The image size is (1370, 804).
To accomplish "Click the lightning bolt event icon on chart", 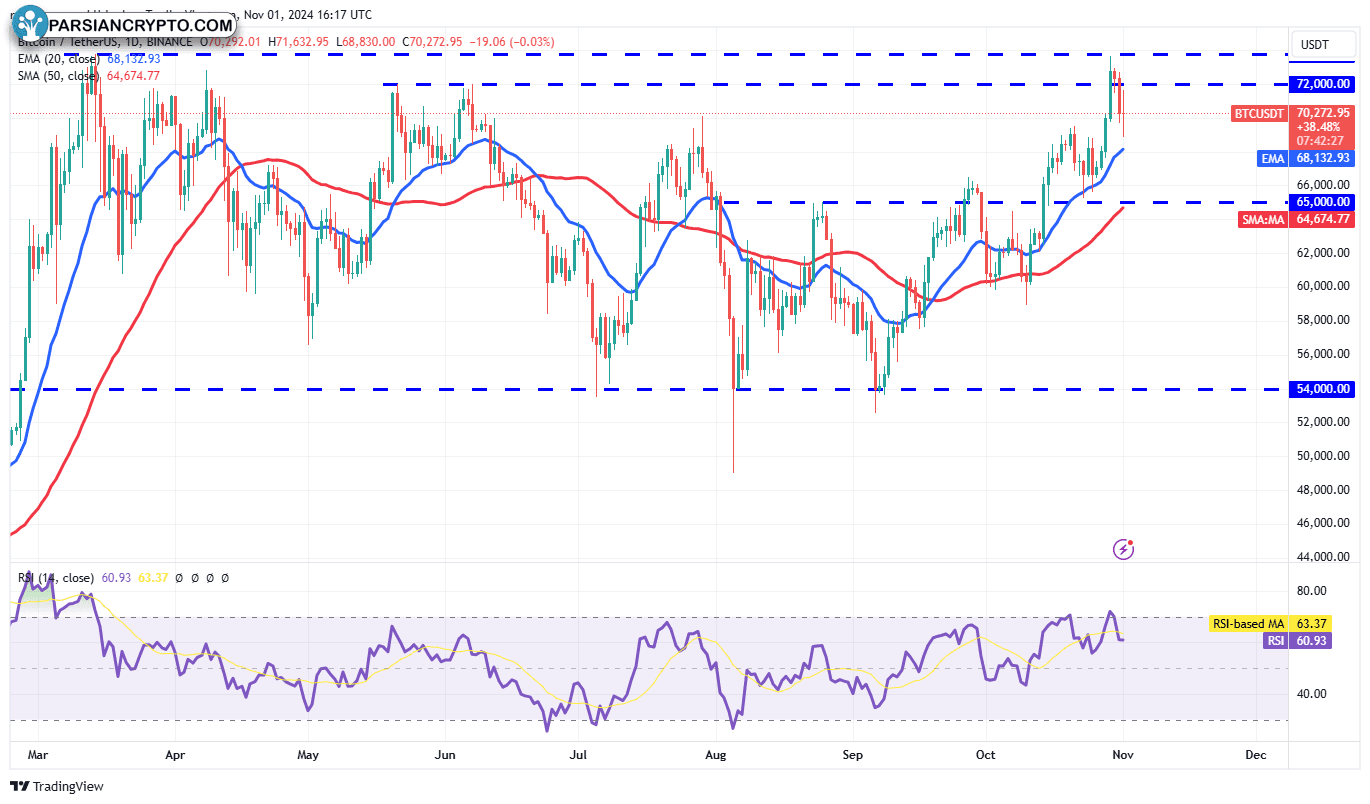I will (x=1125, y=548).
